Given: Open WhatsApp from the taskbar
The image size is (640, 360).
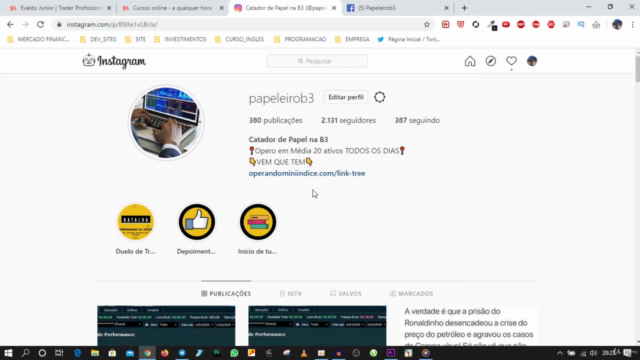Looking at the screenshot, I should point(234,353).
